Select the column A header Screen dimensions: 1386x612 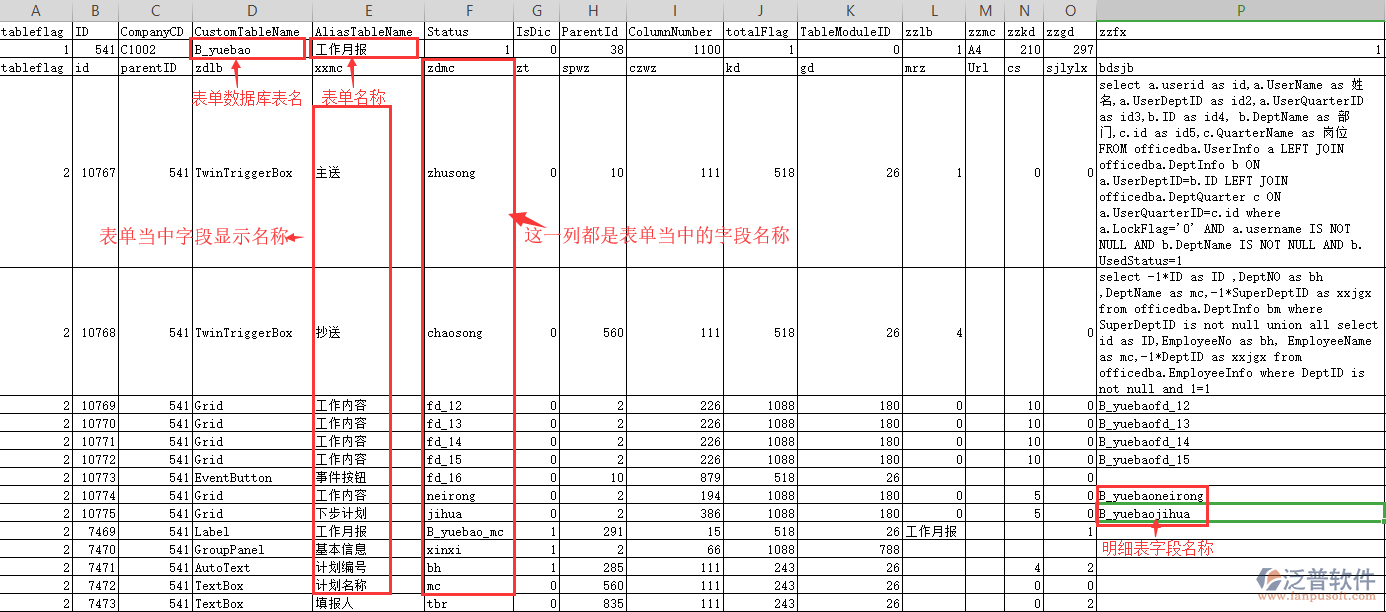pos(35,10)
